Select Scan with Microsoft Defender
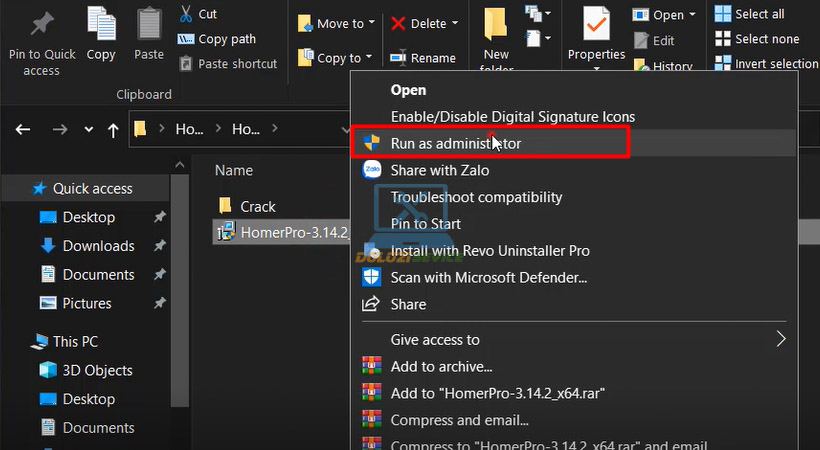Viewport: 820px width, 450px height. [x=488, y=277]
